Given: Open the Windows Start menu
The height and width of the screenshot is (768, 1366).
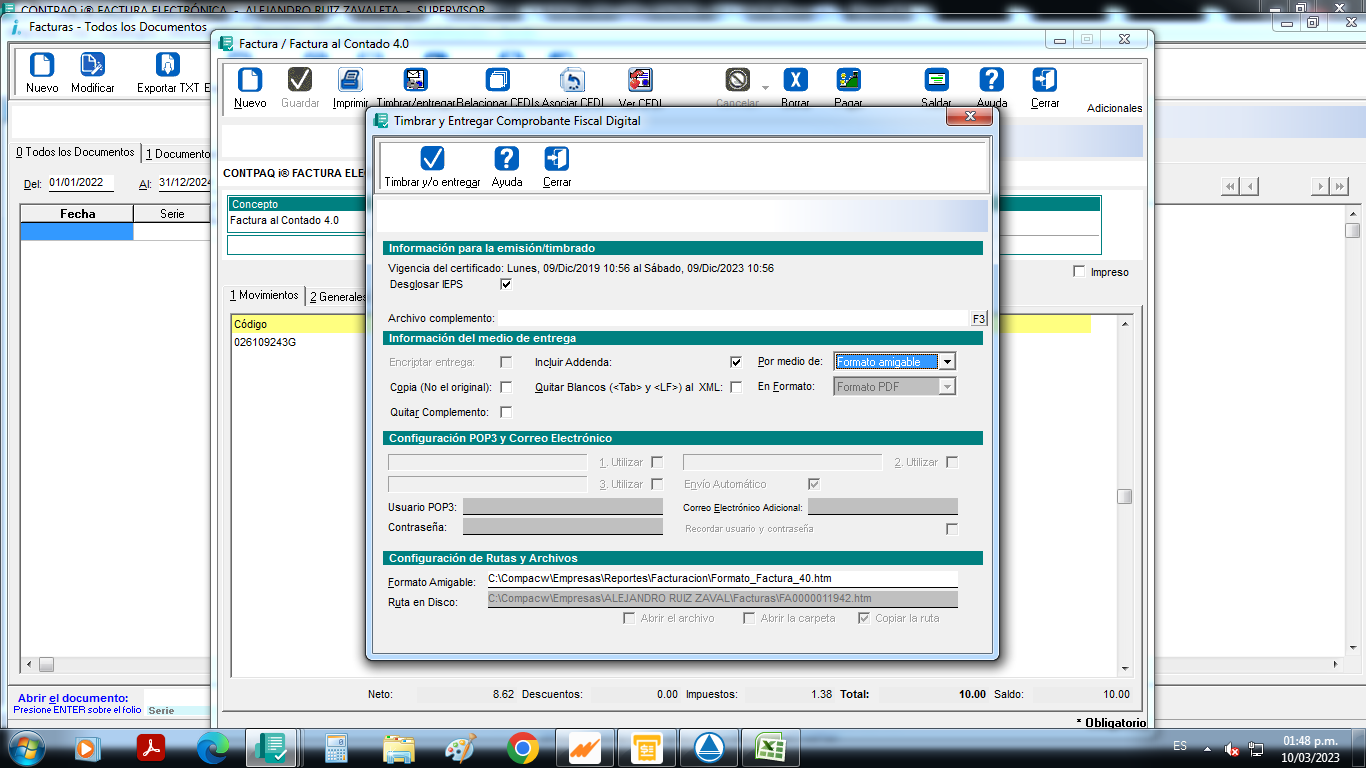Looking at the screenshot, I should point(24,747).
